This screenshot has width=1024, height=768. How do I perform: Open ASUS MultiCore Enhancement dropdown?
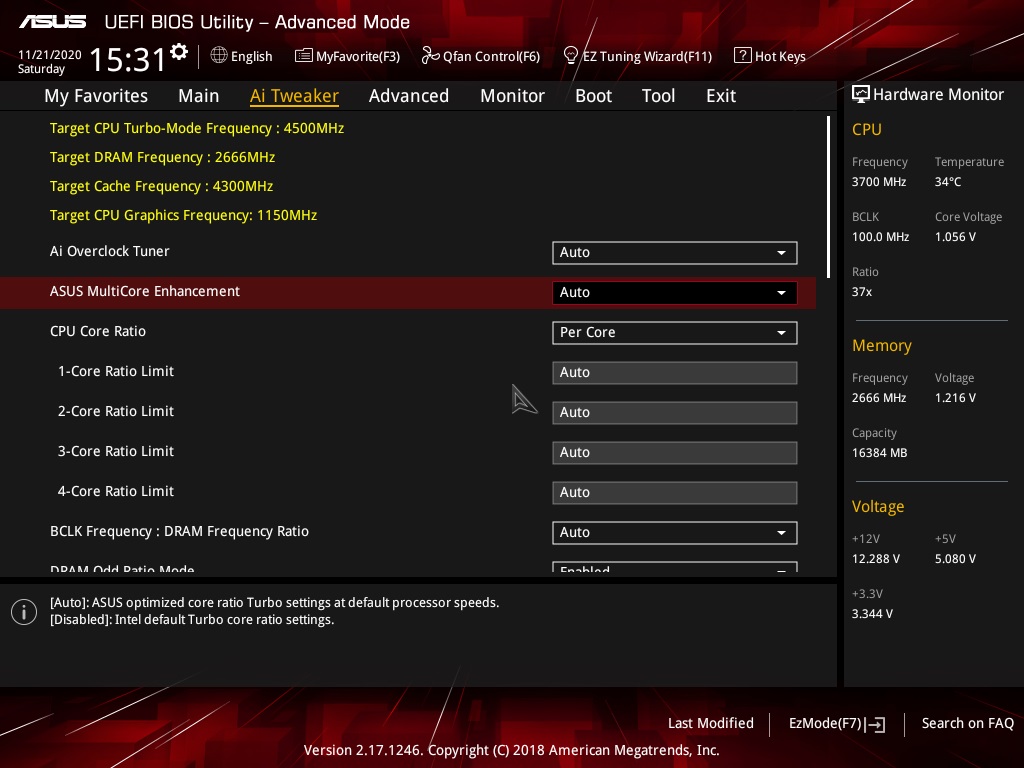675,293
